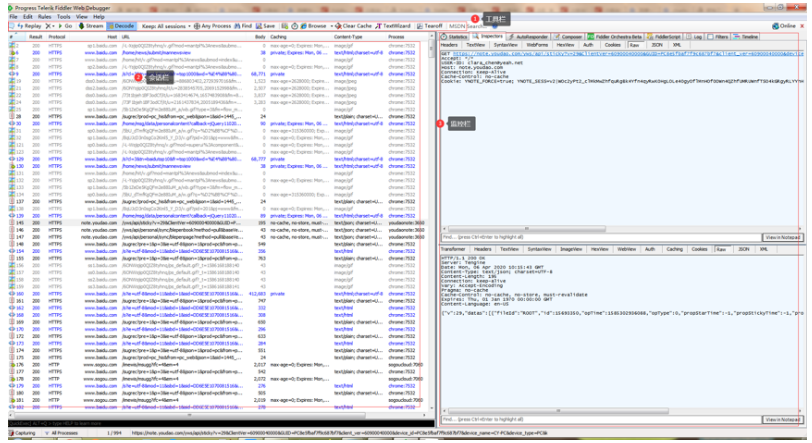
Task: Open the Keep: All sessions dropdown
Action: tap(166, 26)
